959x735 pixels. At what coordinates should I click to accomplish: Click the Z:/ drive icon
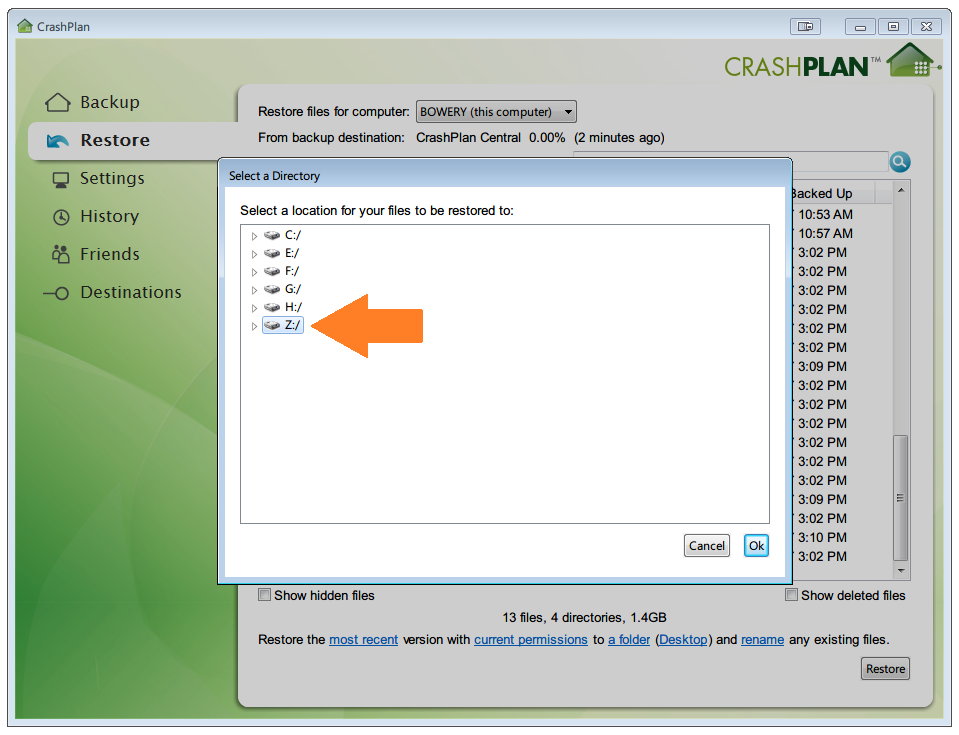click(x=272, y=325)
